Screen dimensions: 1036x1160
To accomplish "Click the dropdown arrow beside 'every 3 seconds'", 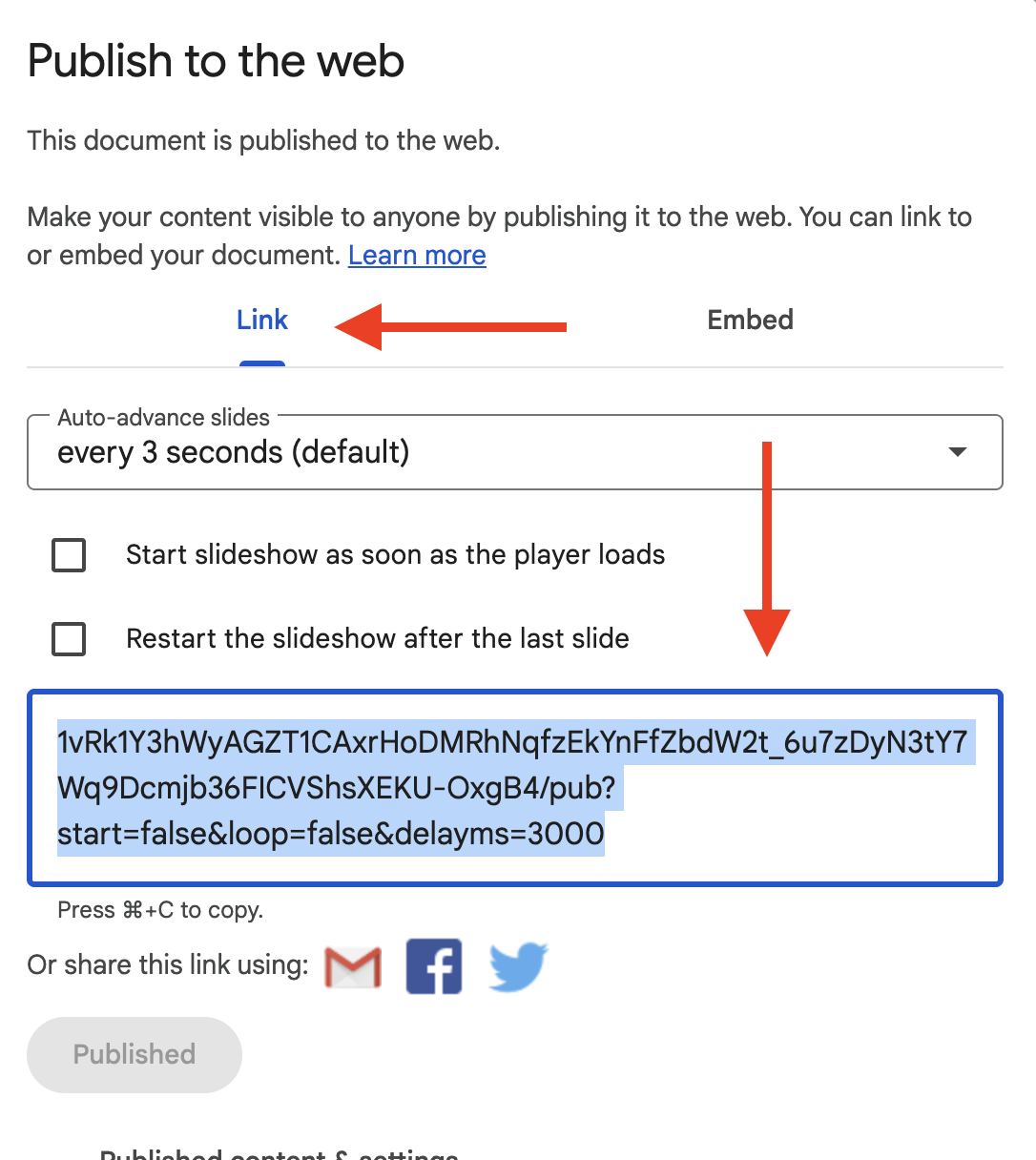I will point(958,452).
